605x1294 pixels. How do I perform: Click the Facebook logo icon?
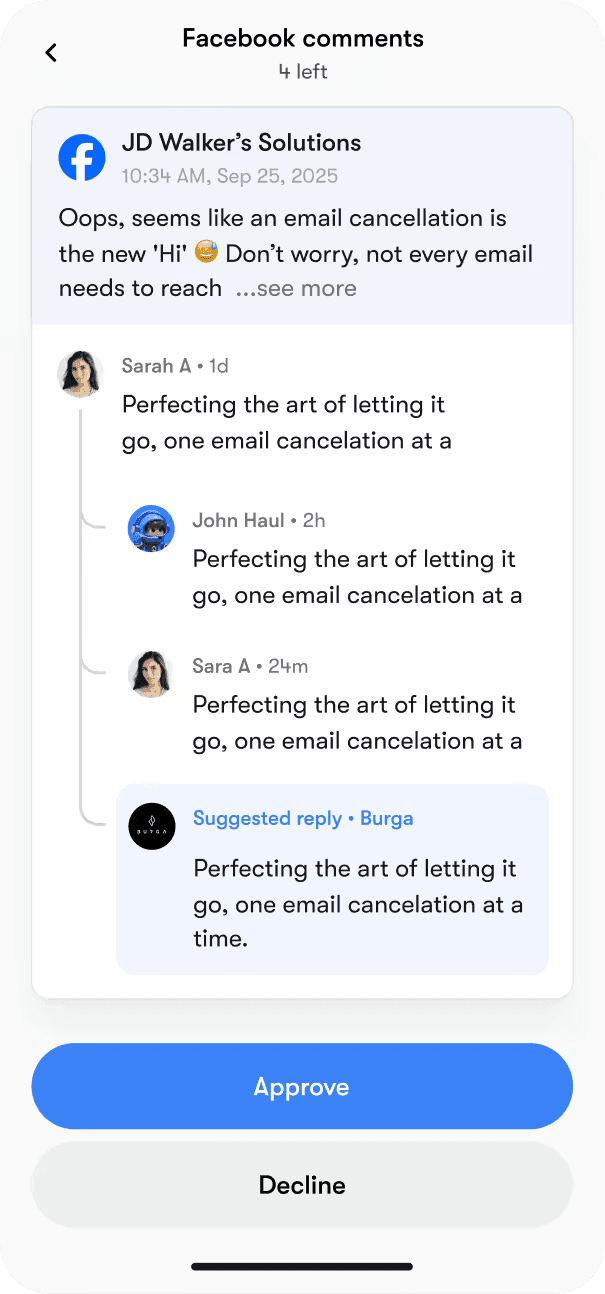[82, 158]
